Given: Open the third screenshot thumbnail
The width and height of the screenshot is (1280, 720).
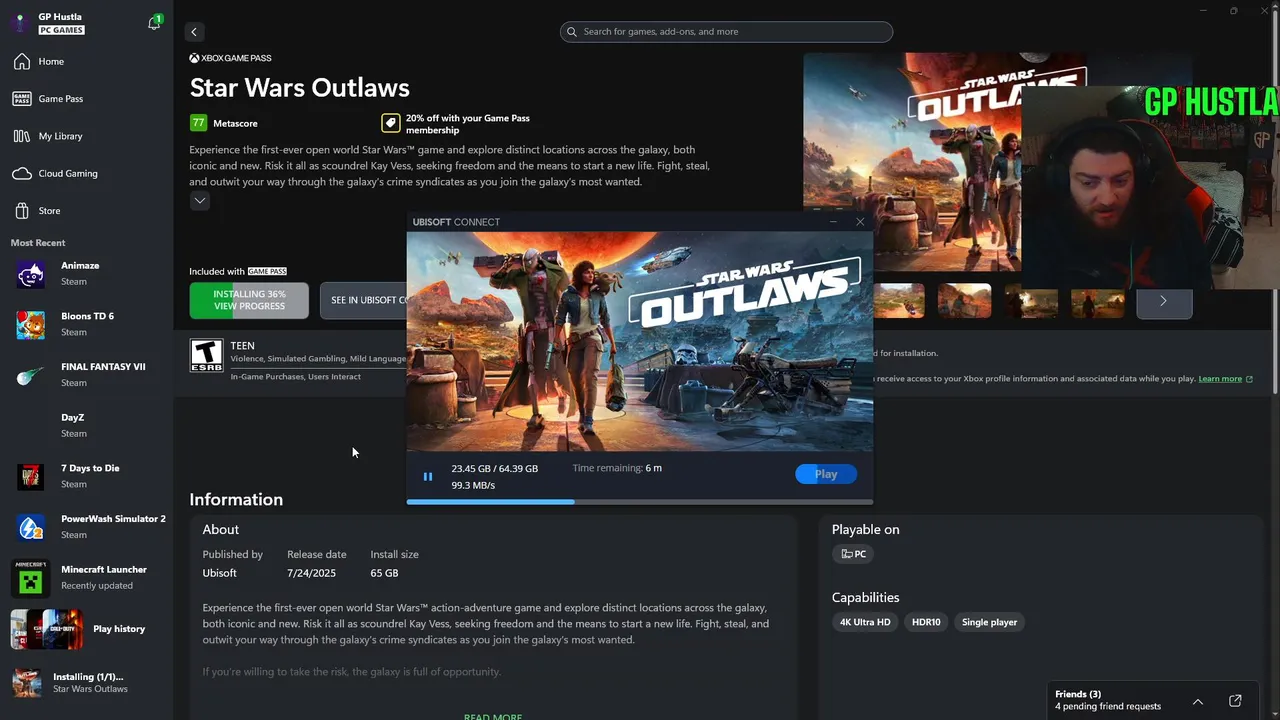Looking at the screenshot, I should pos(1031,300).
